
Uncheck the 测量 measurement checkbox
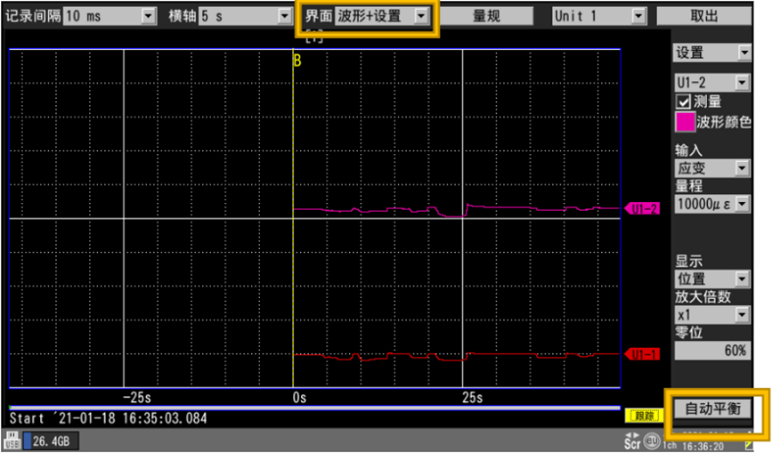point(684,101)
